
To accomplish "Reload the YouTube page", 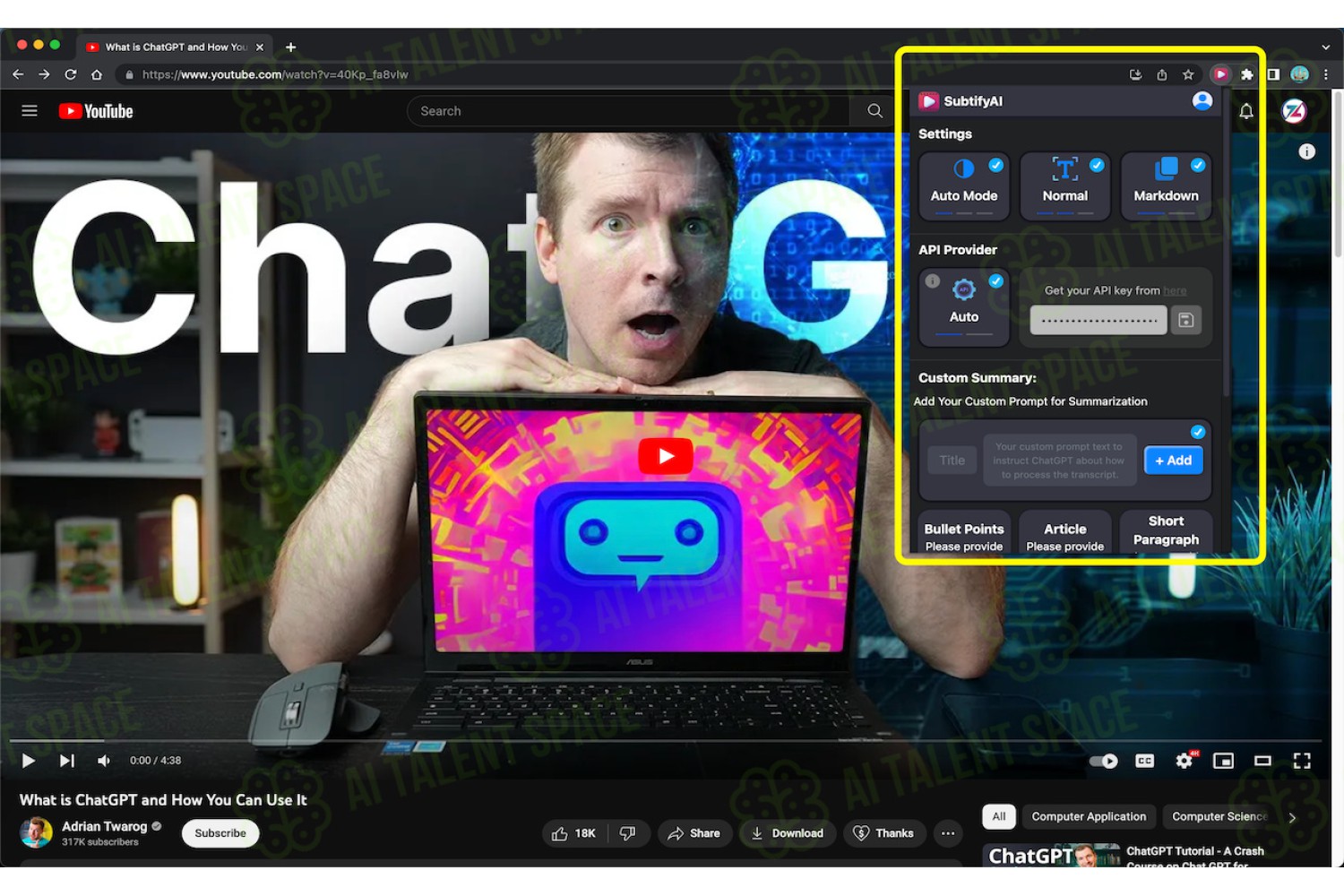I will (x=70, y=74).
